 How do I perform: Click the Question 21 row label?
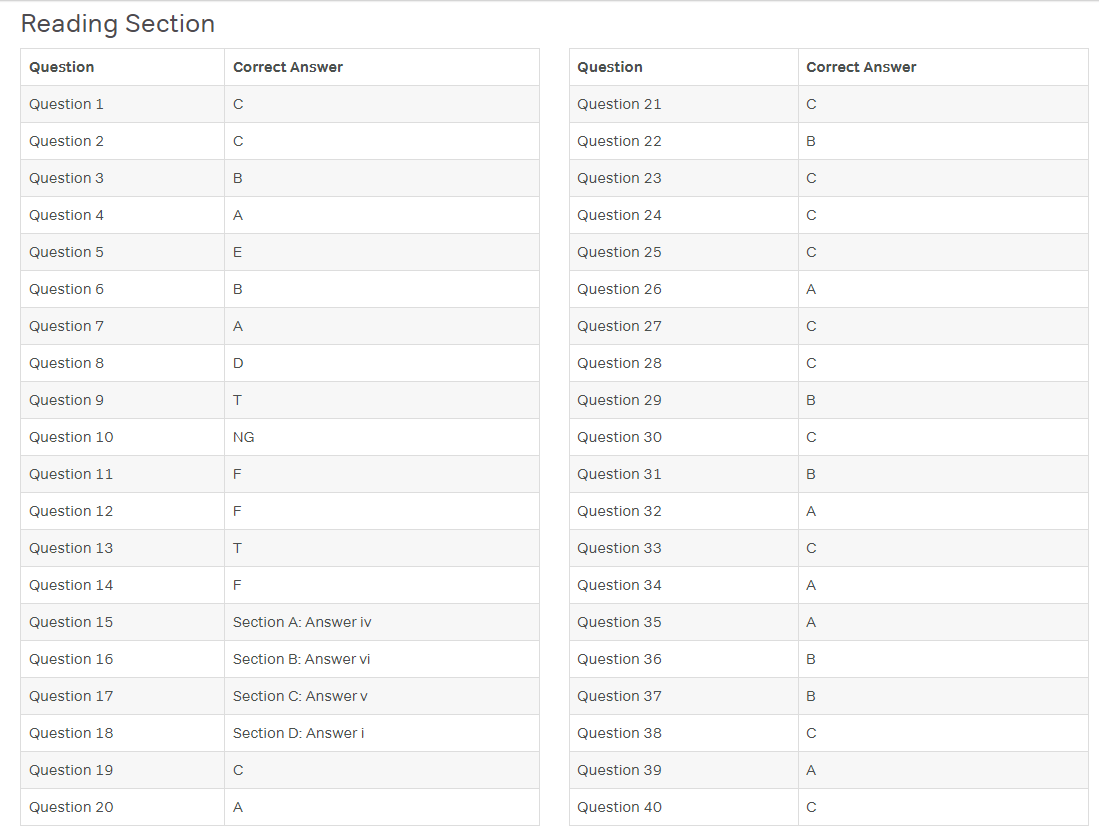coord(619,104)
